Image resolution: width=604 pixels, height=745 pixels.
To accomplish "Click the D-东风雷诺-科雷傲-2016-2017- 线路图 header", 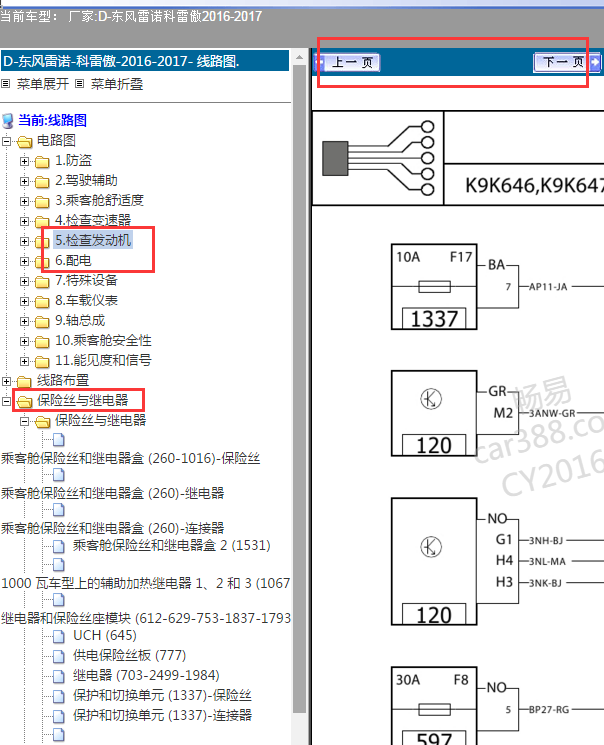I will click(144, 61).
